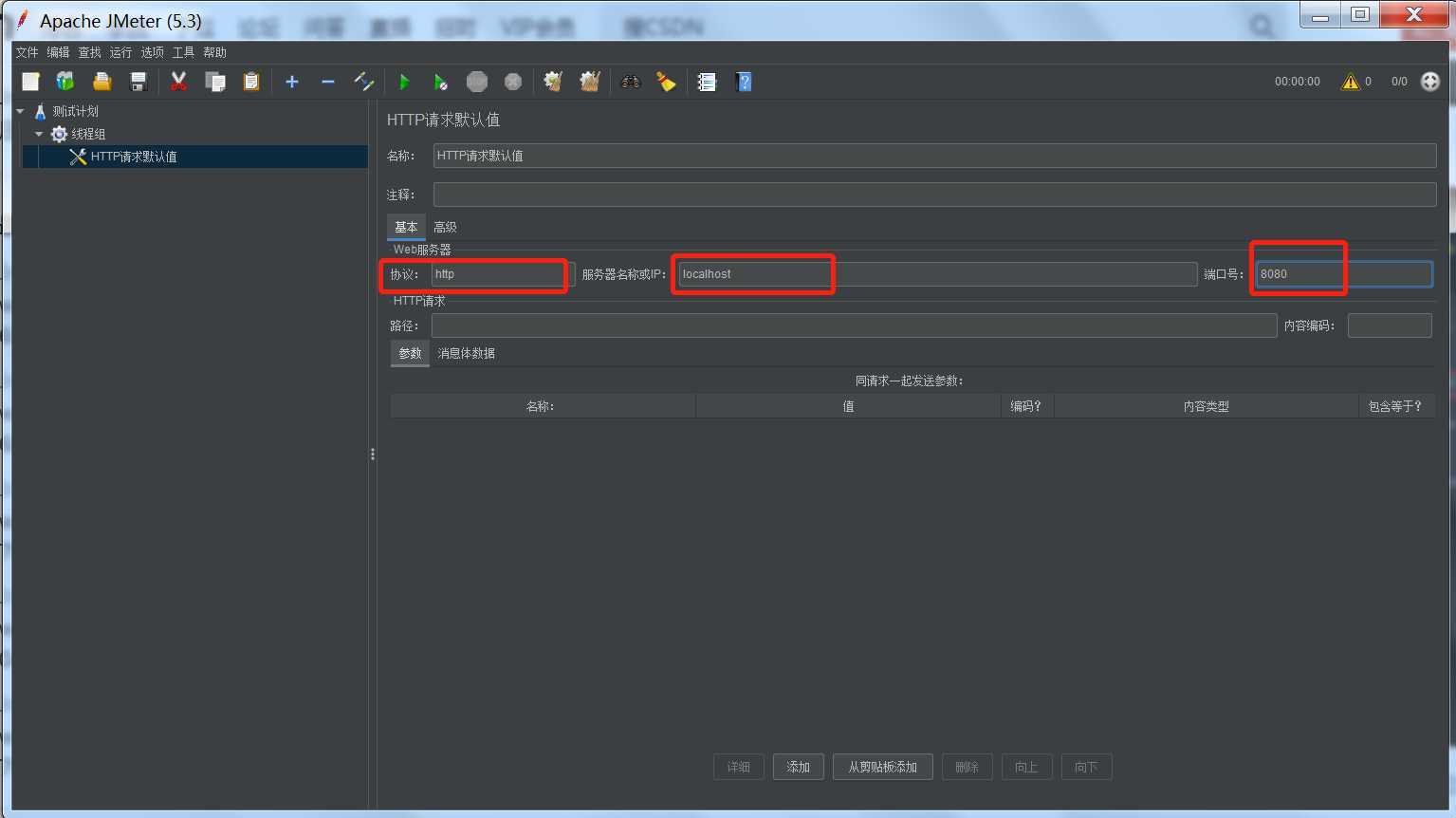
Task: Click the 值 column header
Action: pyautogui.click(x=848, y=406)
